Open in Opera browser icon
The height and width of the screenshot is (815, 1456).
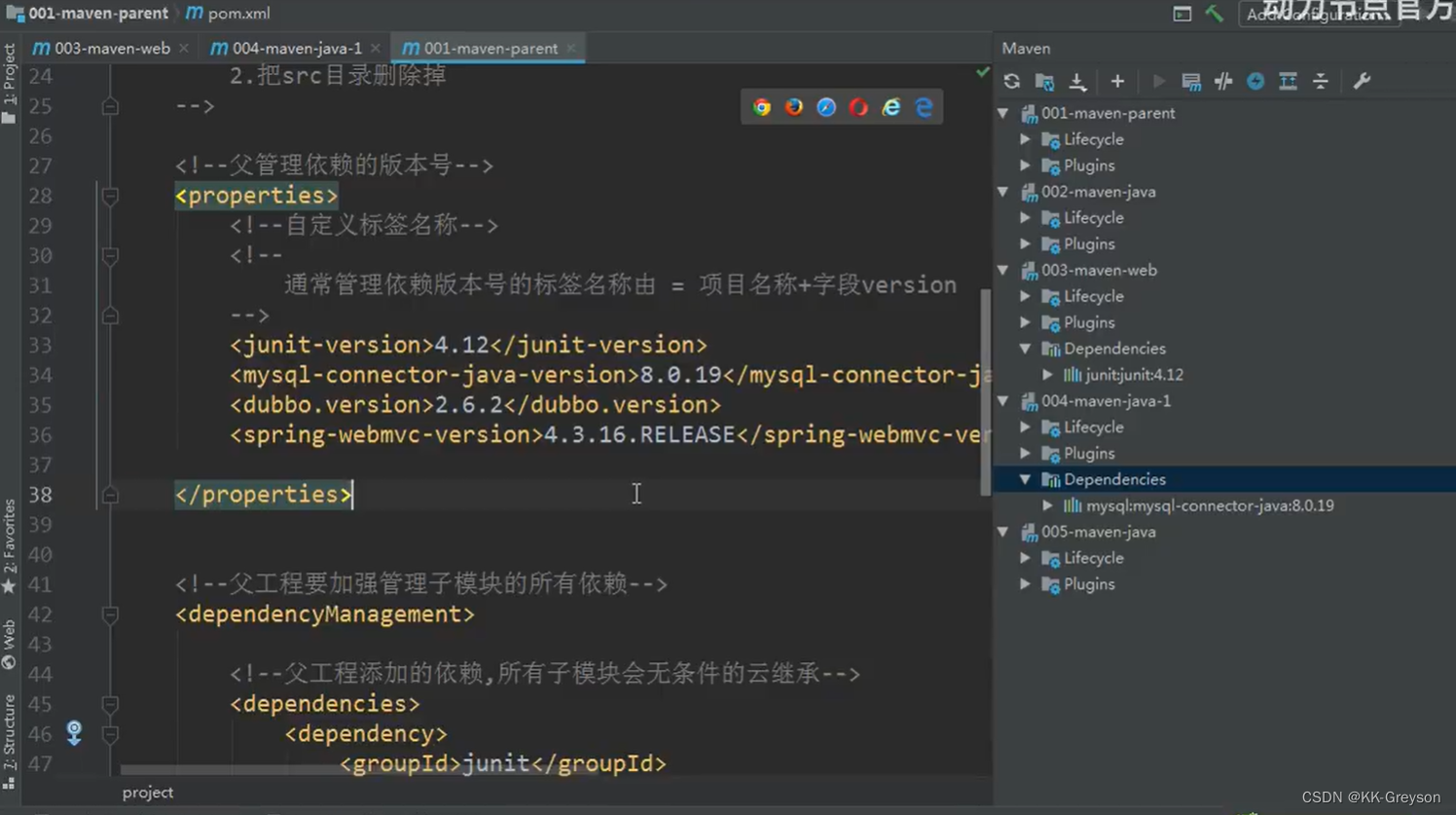(x=858, y=107)
